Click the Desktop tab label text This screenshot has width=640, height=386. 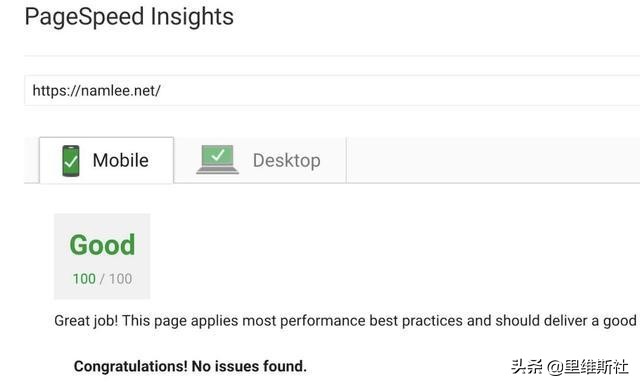[x=287, y=161]
